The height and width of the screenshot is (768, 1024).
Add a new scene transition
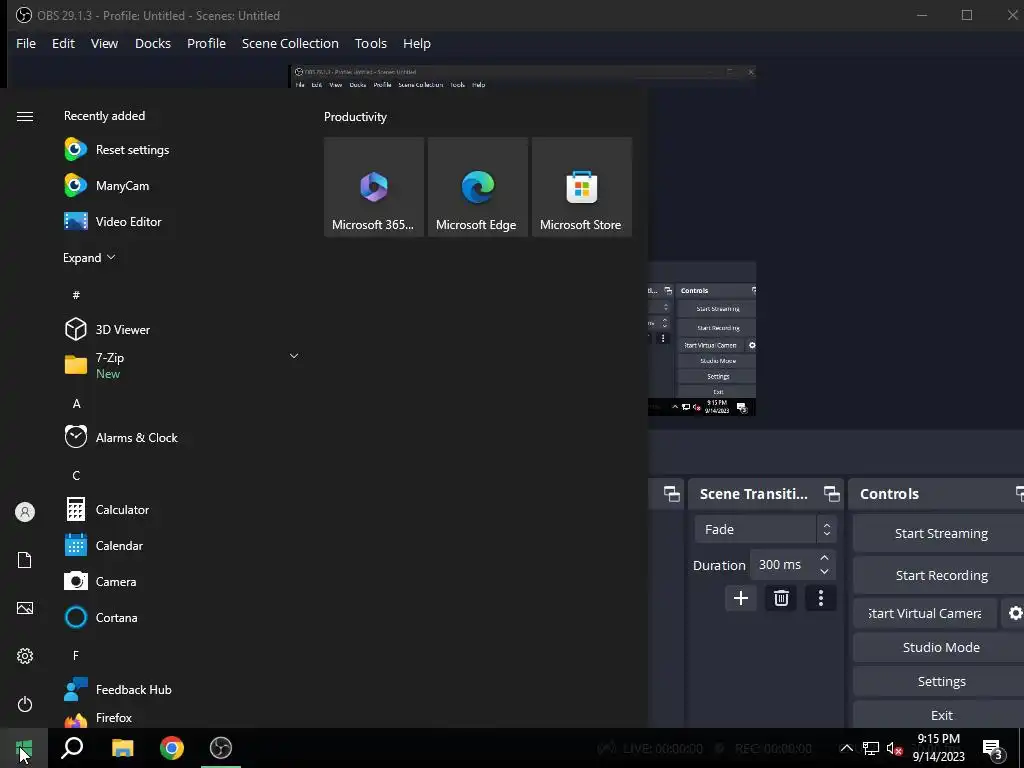pyautogui.click(x=741, y=598)
